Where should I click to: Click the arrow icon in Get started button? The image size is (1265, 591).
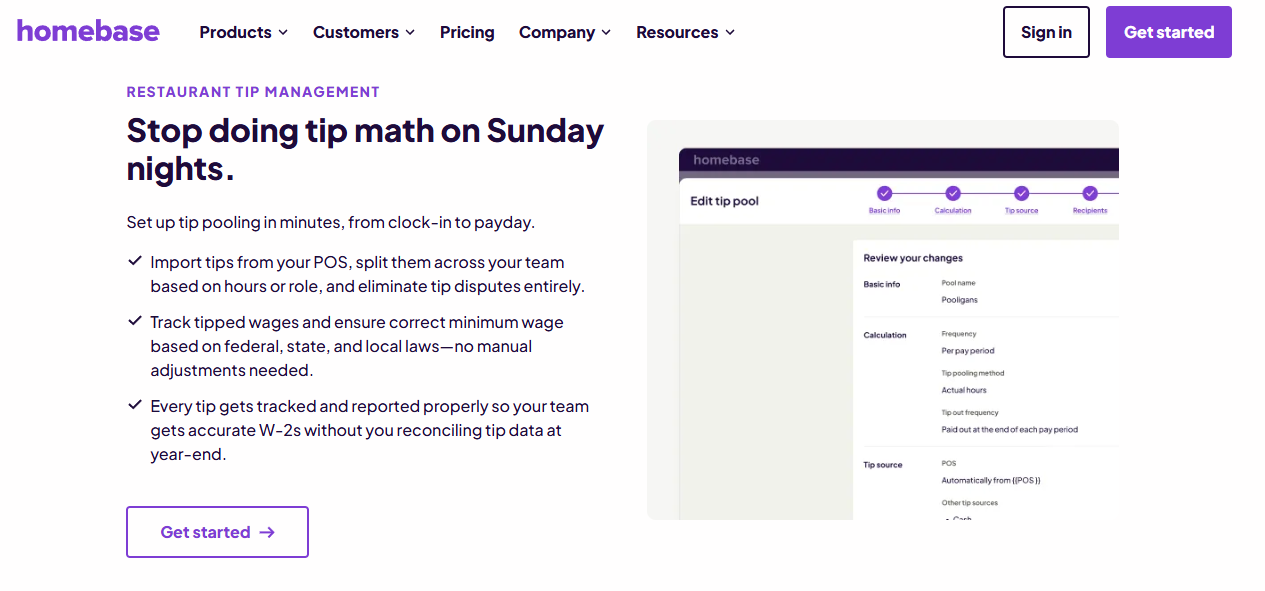click(267, 532)
